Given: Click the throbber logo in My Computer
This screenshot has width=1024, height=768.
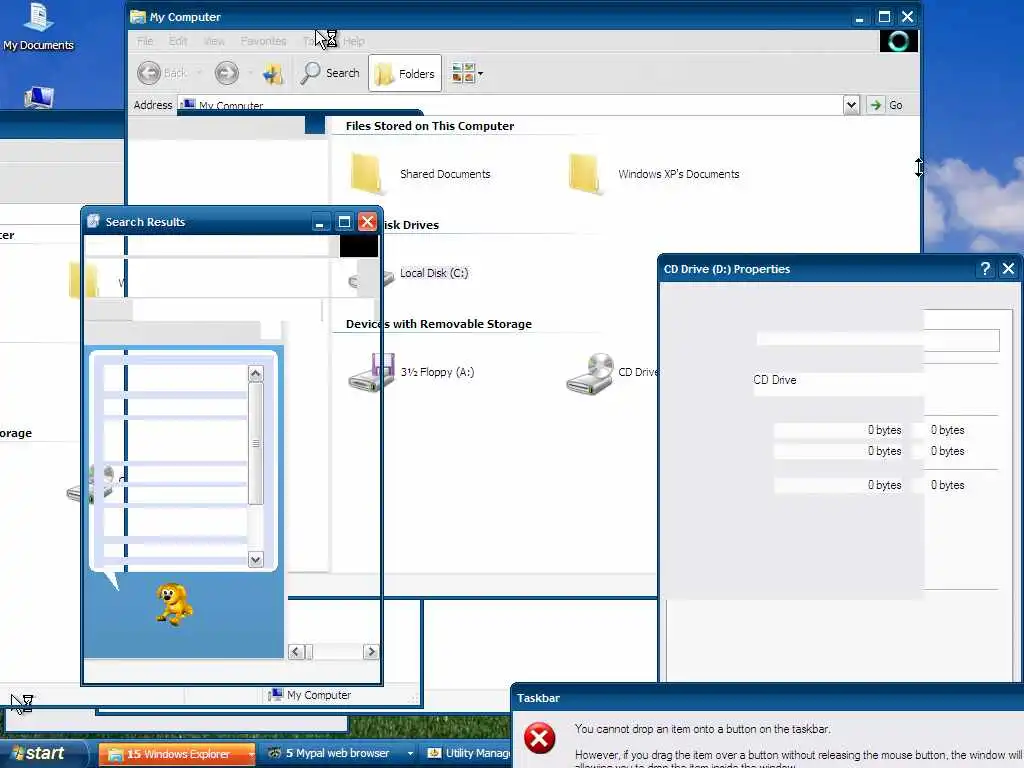Looking at the screenshot, I should pyautogui.click(x=899, y=41).
